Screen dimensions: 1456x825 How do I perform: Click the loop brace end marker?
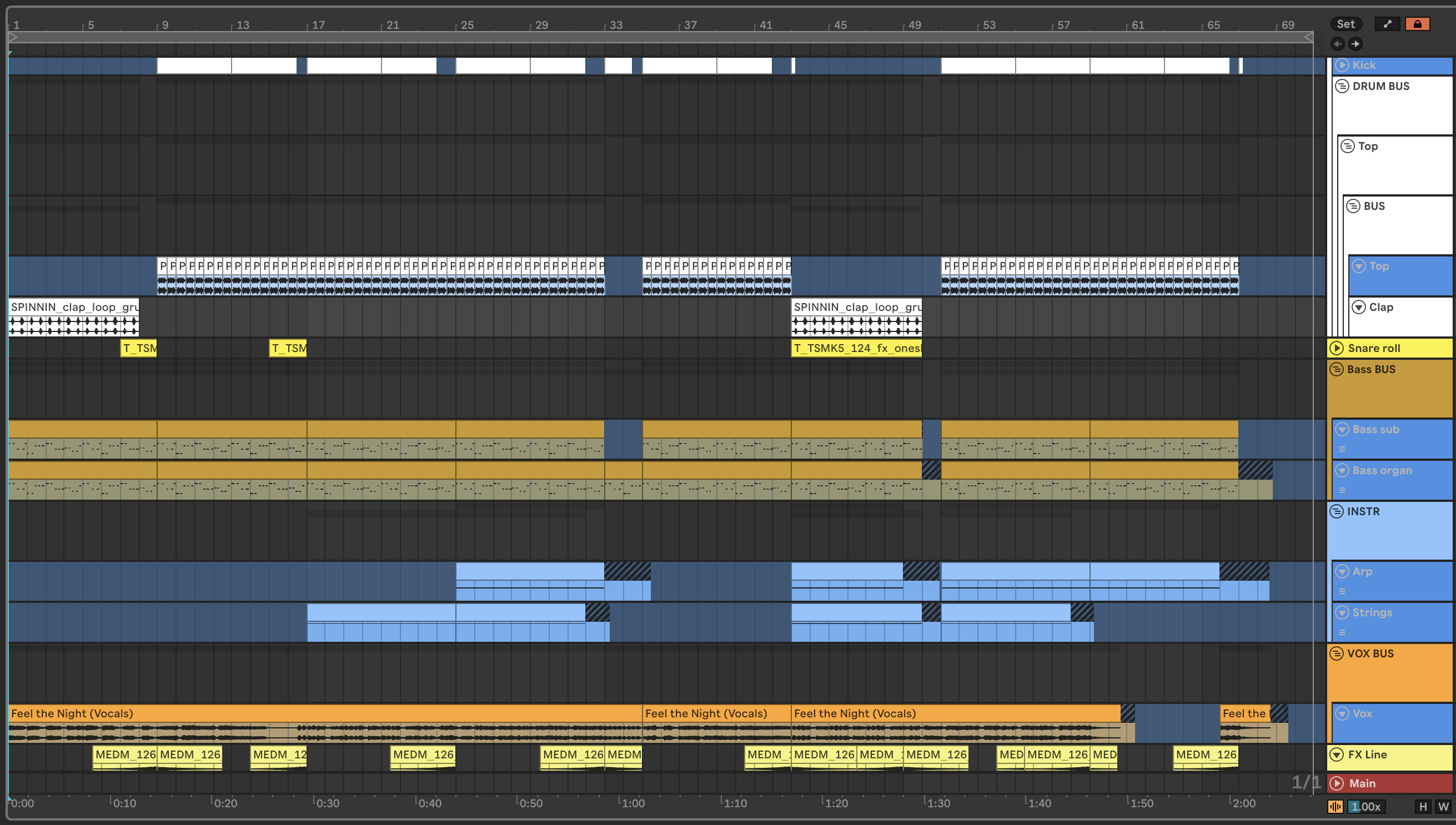tap(1308, 37)
